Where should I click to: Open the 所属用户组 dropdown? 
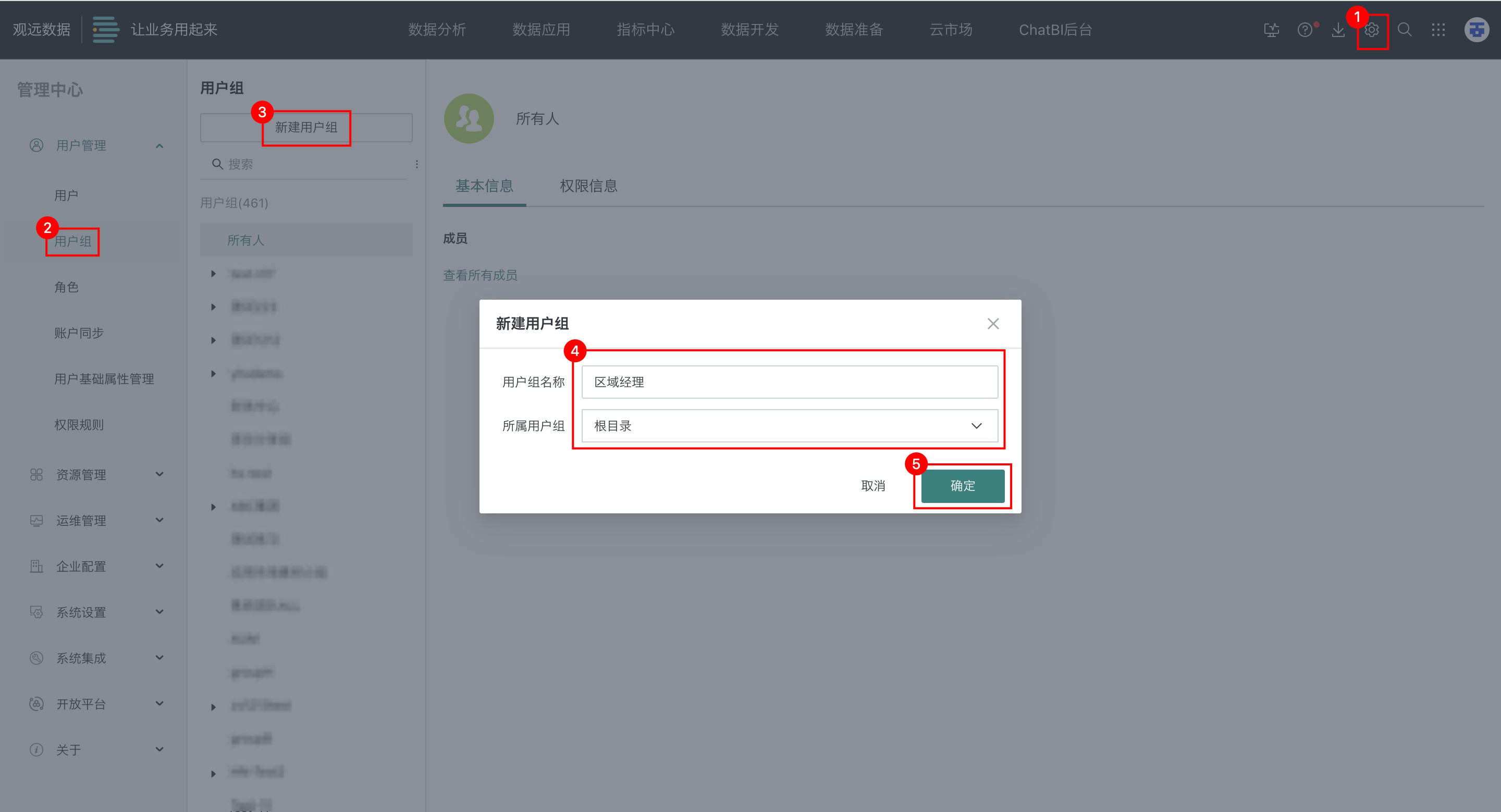(x=789, y=426)
